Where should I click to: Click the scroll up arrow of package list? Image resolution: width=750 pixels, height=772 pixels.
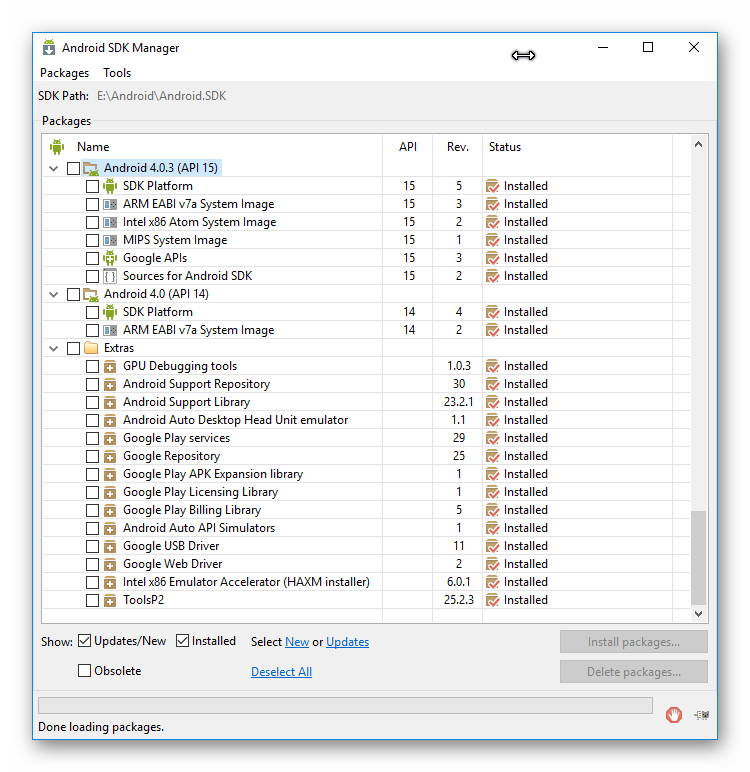coord(698,144)
